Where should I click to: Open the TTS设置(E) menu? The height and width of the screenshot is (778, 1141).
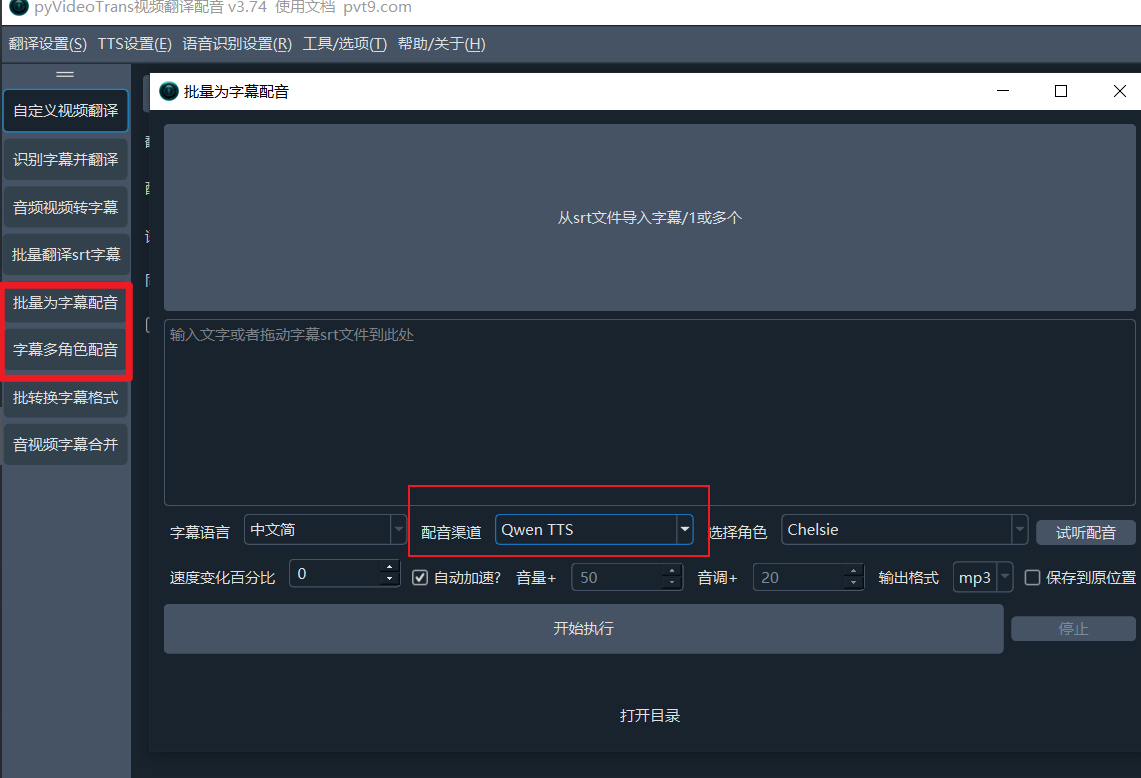point(135,44)
